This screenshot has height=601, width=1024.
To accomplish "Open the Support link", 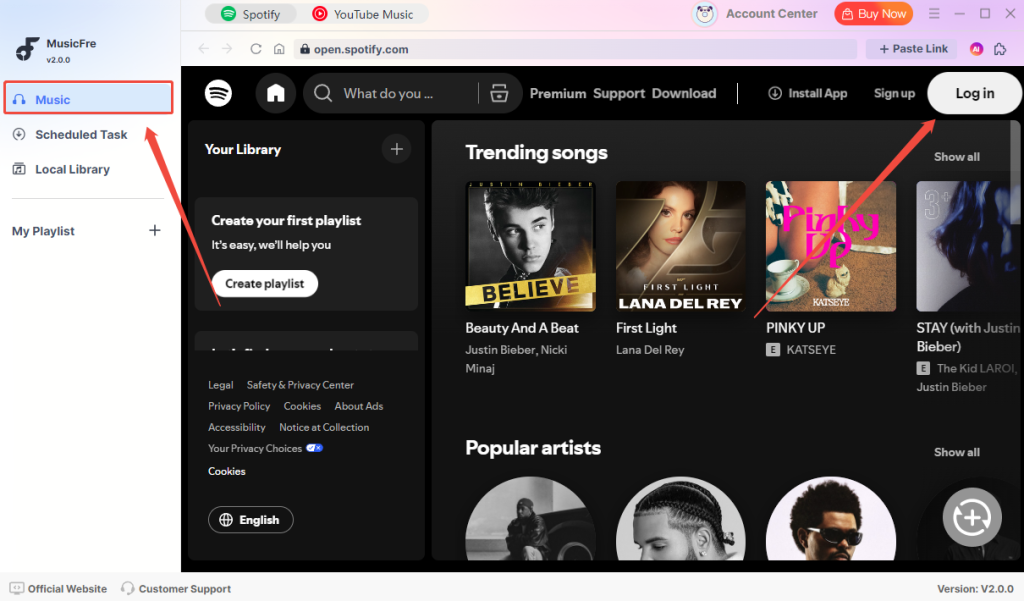I will 618,93.
